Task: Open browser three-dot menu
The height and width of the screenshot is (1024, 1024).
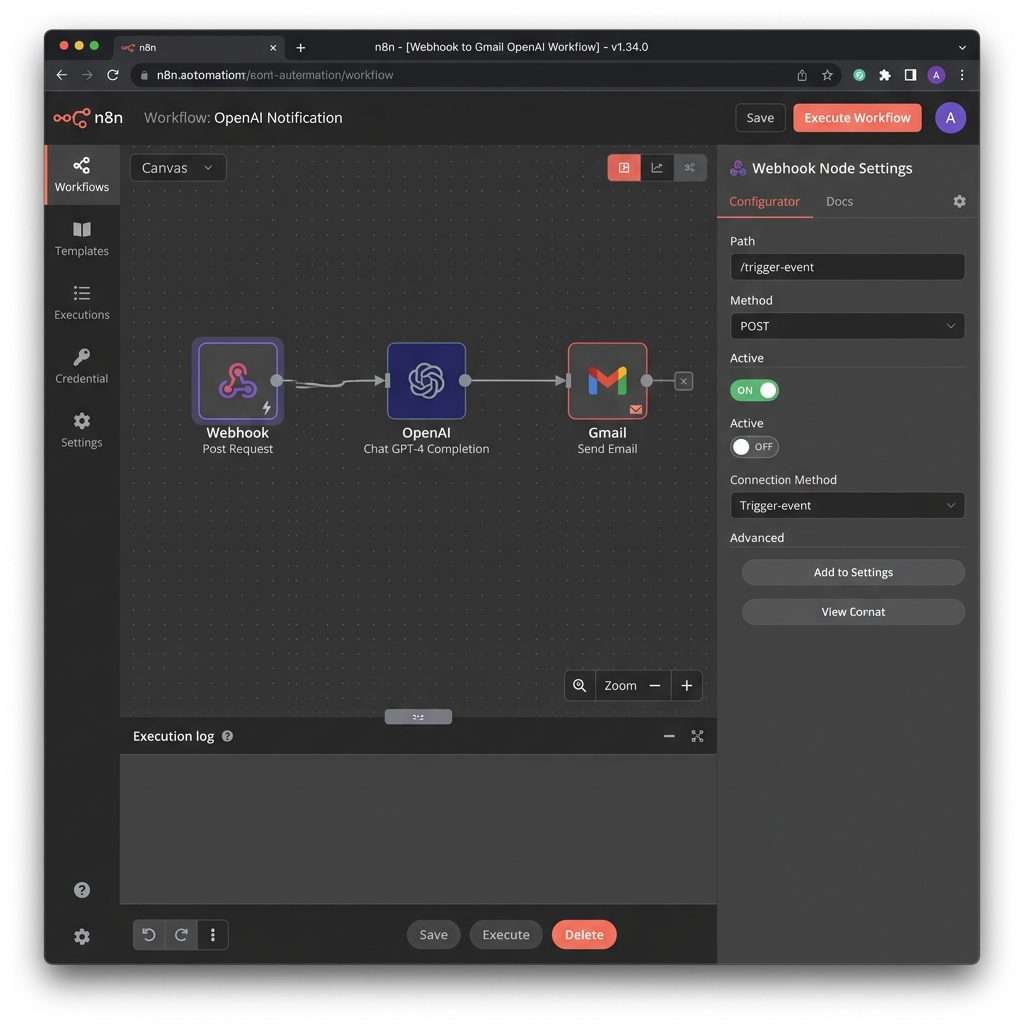Action: [x=962, y=75]
